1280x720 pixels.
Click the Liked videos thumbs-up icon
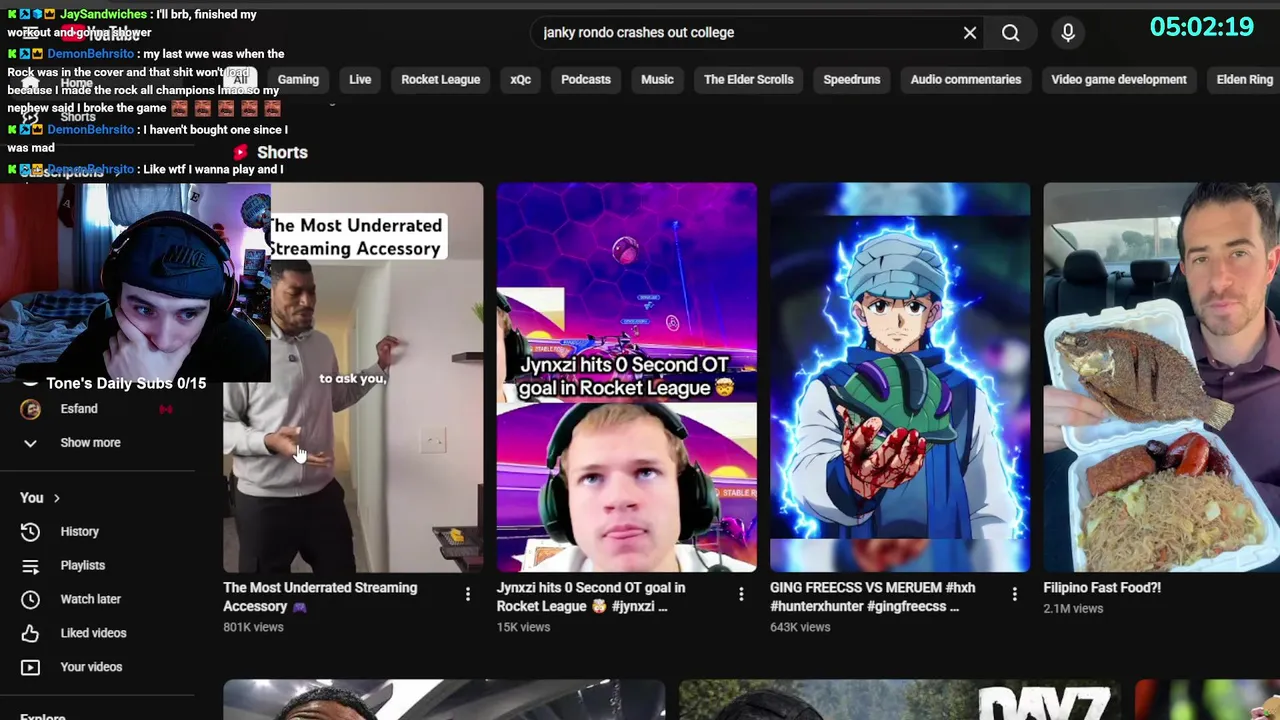(30, 633)
